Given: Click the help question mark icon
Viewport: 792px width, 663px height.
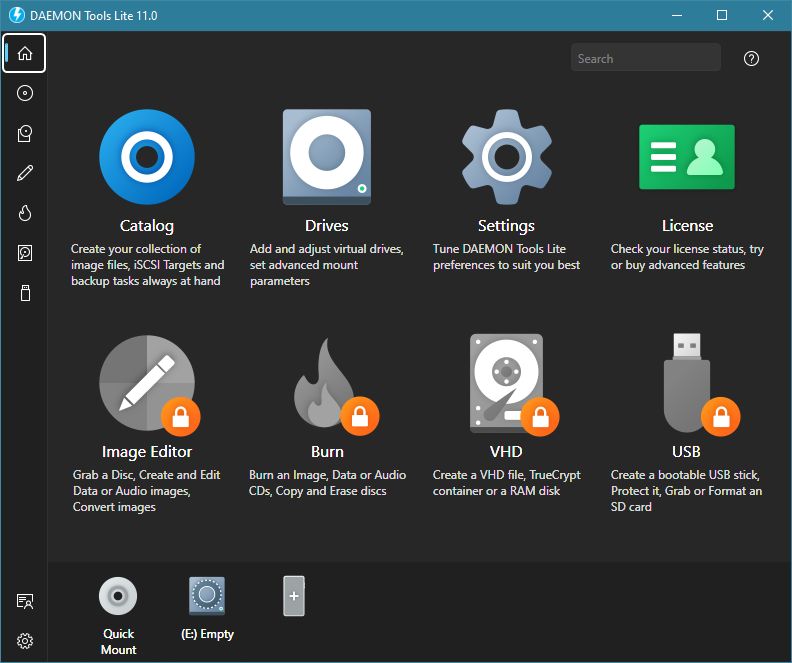Looking at the screenshot, I should click(x=751, y=59).
